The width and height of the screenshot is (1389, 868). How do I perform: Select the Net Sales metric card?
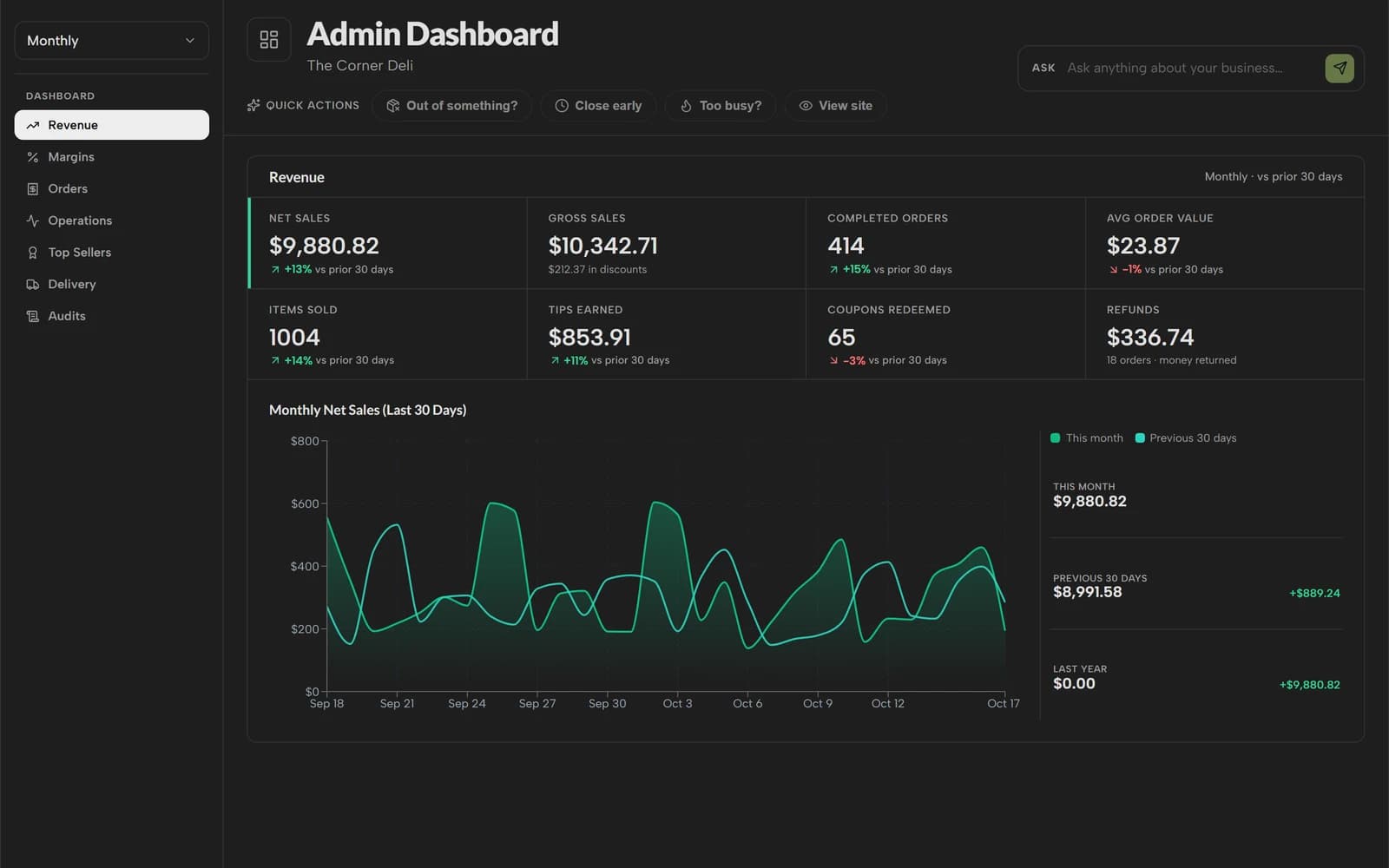pyautogui.click(x=388, y=243)
